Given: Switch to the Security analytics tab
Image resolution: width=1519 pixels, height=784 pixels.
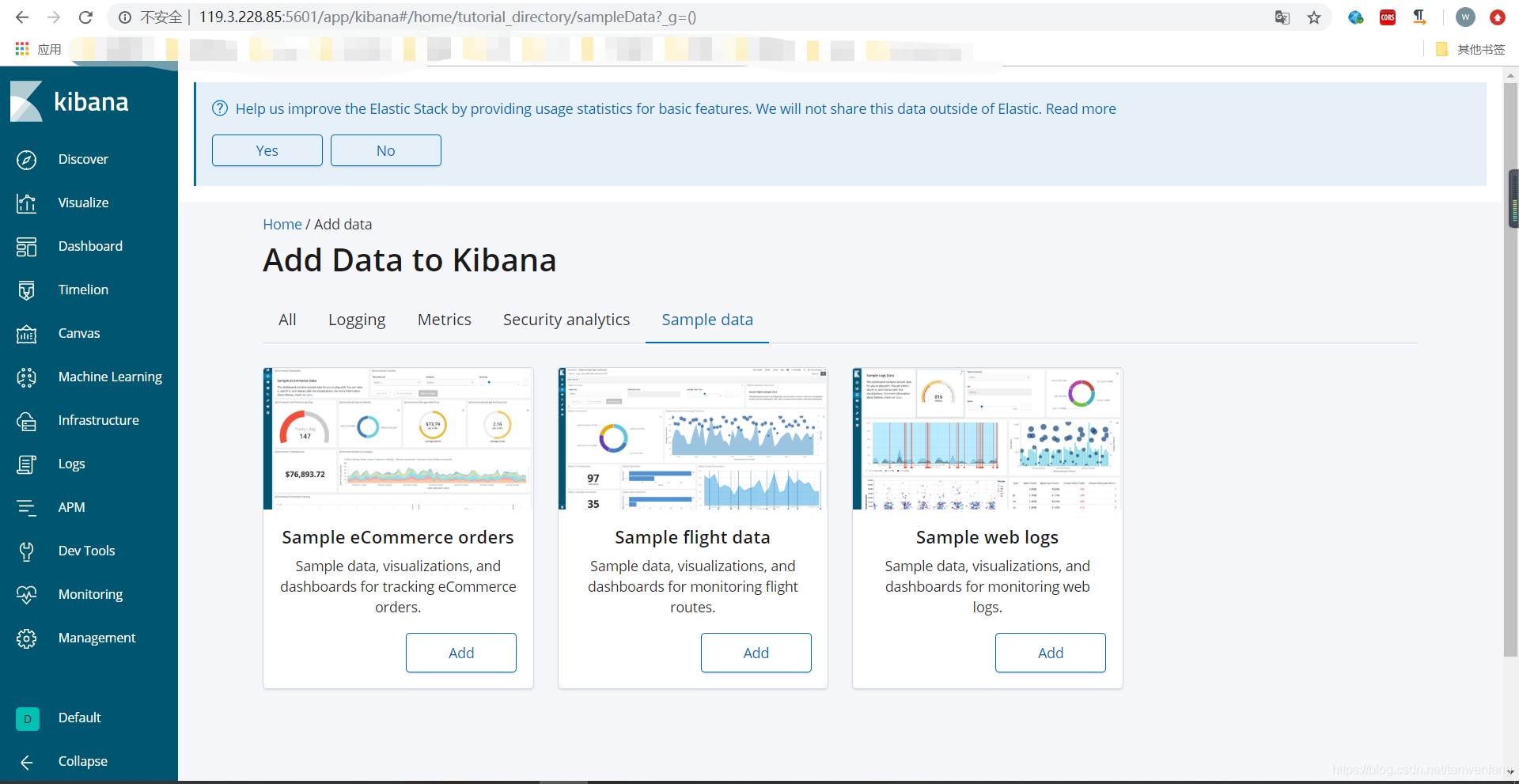Looking at the screenshot, I should [x=566, y=320].
